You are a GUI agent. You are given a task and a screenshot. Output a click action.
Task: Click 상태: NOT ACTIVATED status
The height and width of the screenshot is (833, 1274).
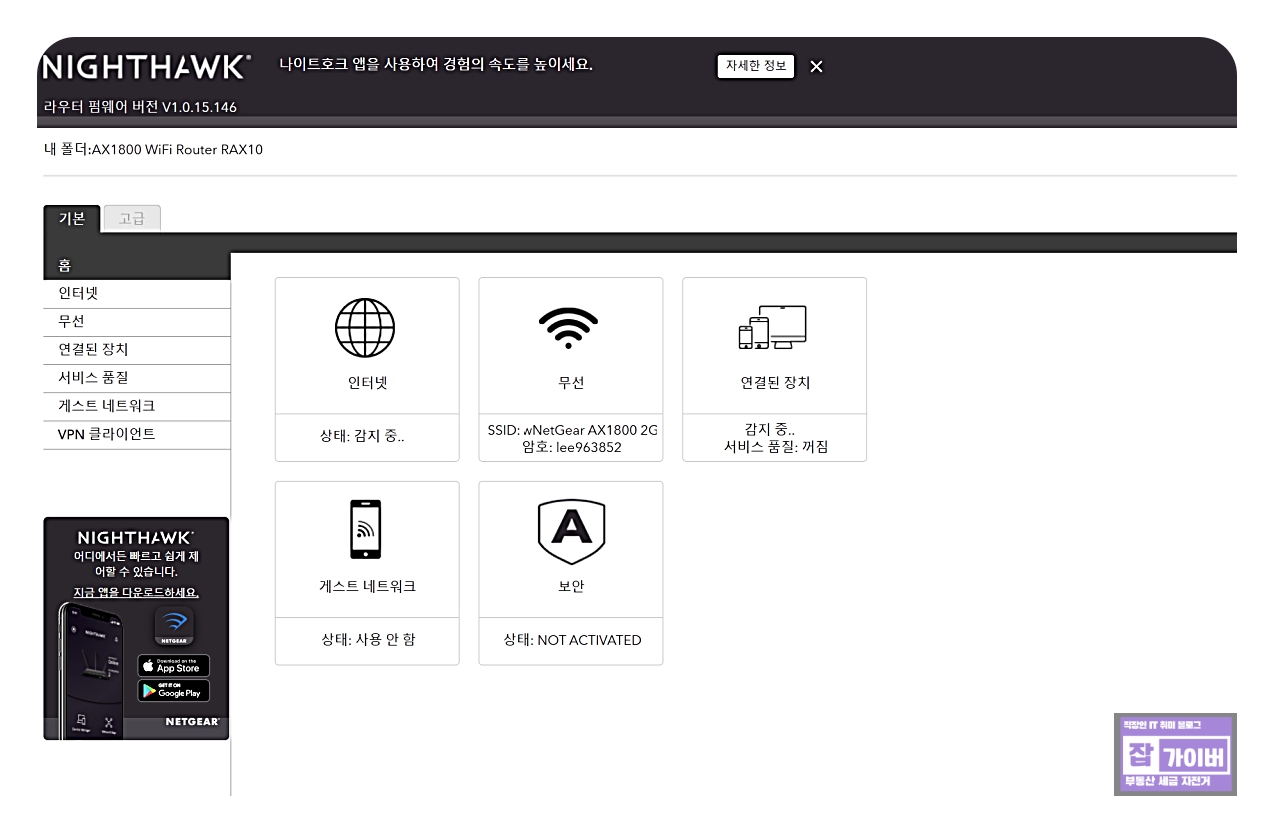tap(572, 640)
